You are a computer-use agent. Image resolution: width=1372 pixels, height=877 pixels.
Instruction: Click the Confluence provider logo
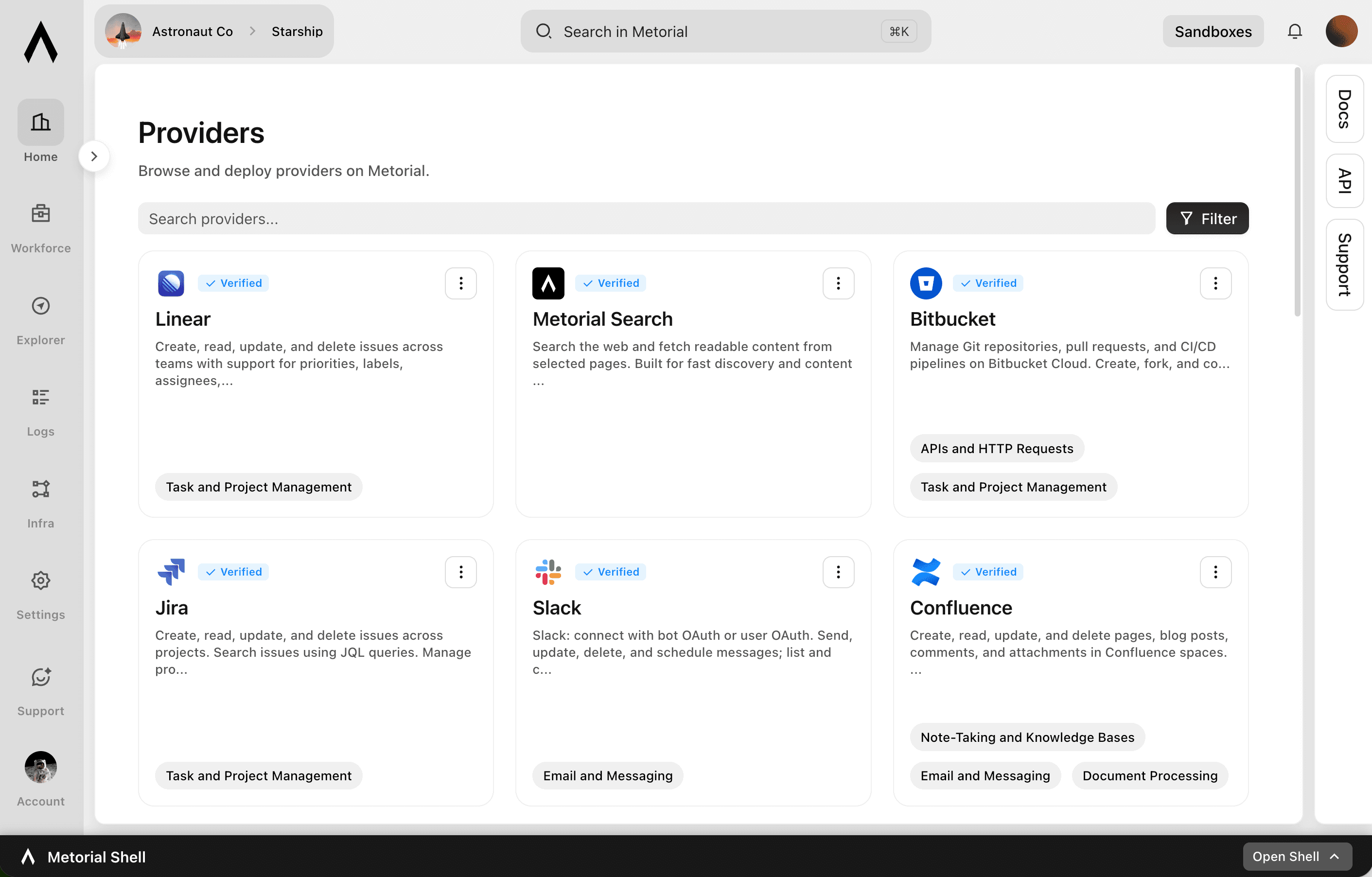coord(926,572)
